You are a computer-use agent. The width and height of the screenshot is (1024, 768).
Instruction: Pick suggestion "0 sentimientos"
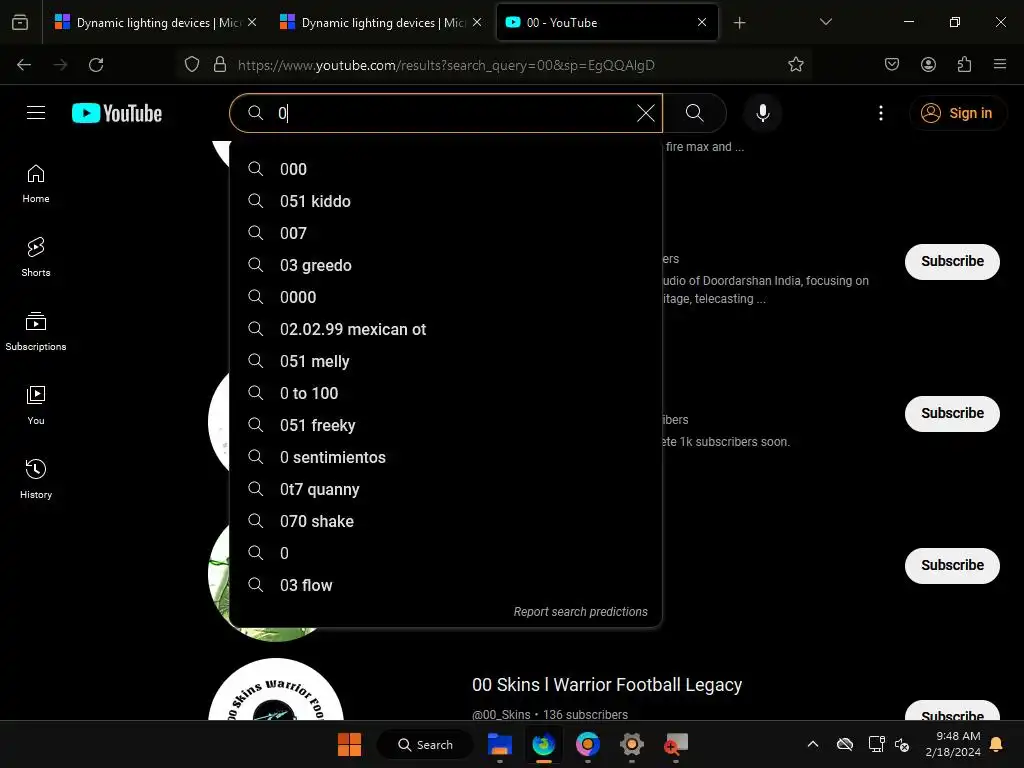coord(446,457)
